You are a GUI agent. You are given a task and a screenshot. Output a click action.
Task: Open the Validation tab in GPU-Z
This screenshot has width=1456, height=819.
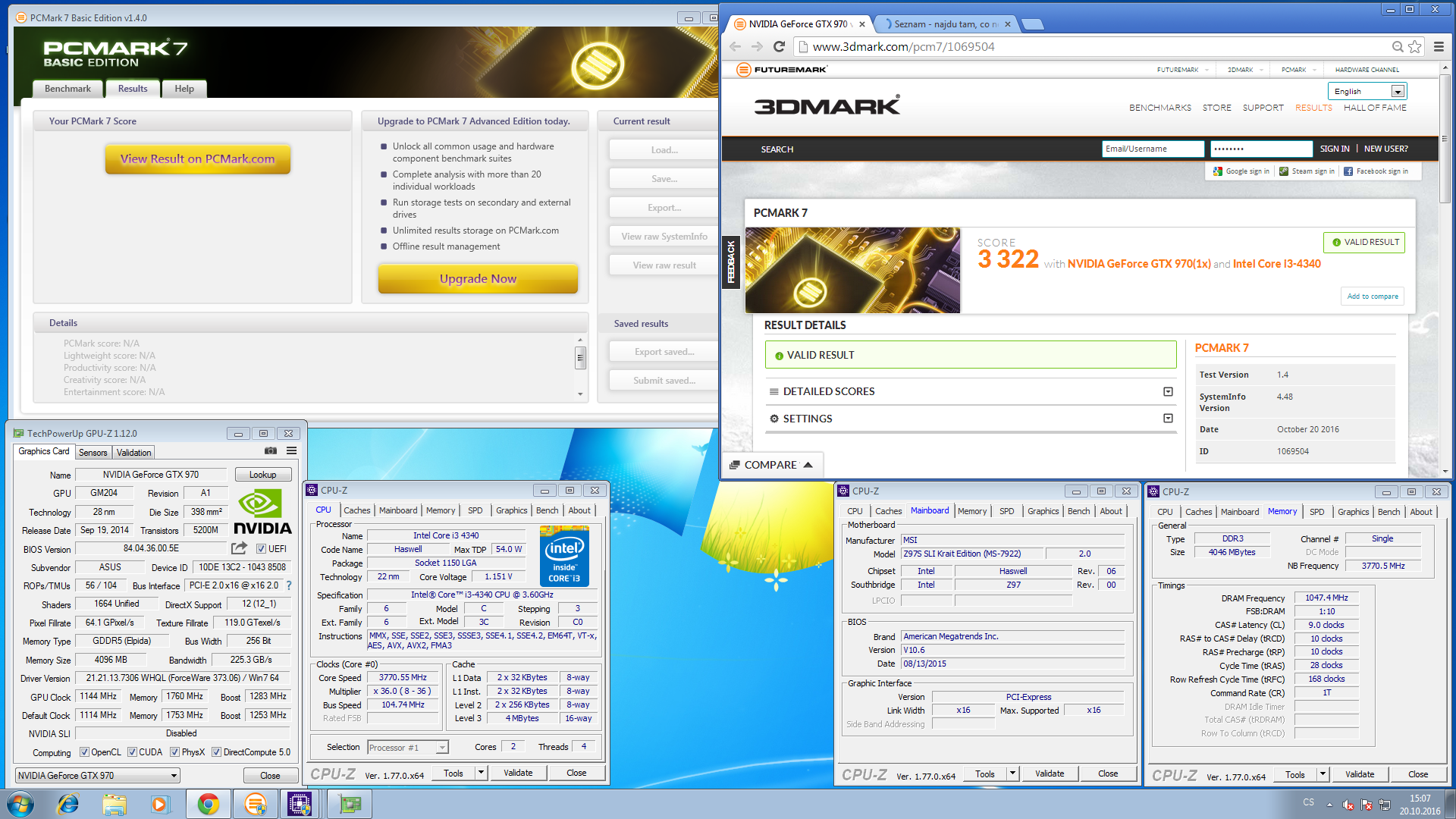click(x=134, y=453)
